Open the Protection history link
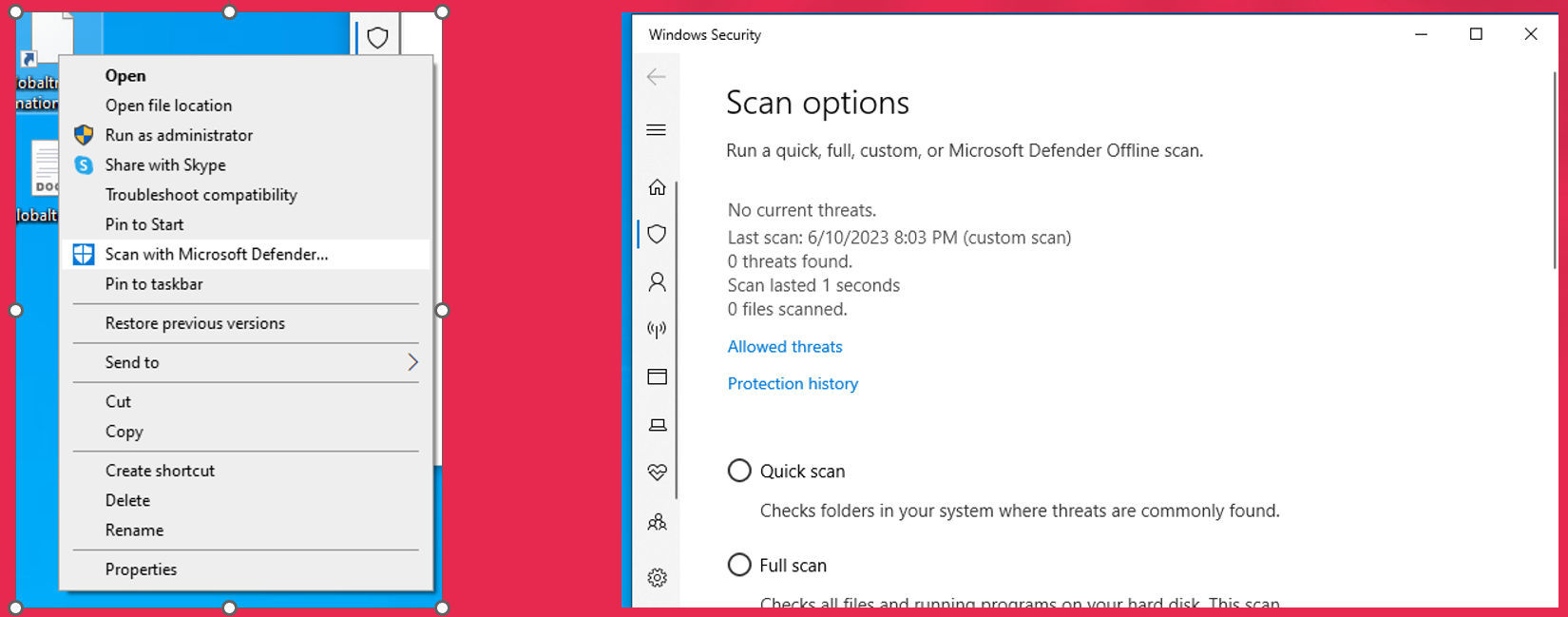This screenshot has width=1568, height=617. point(793,384)
